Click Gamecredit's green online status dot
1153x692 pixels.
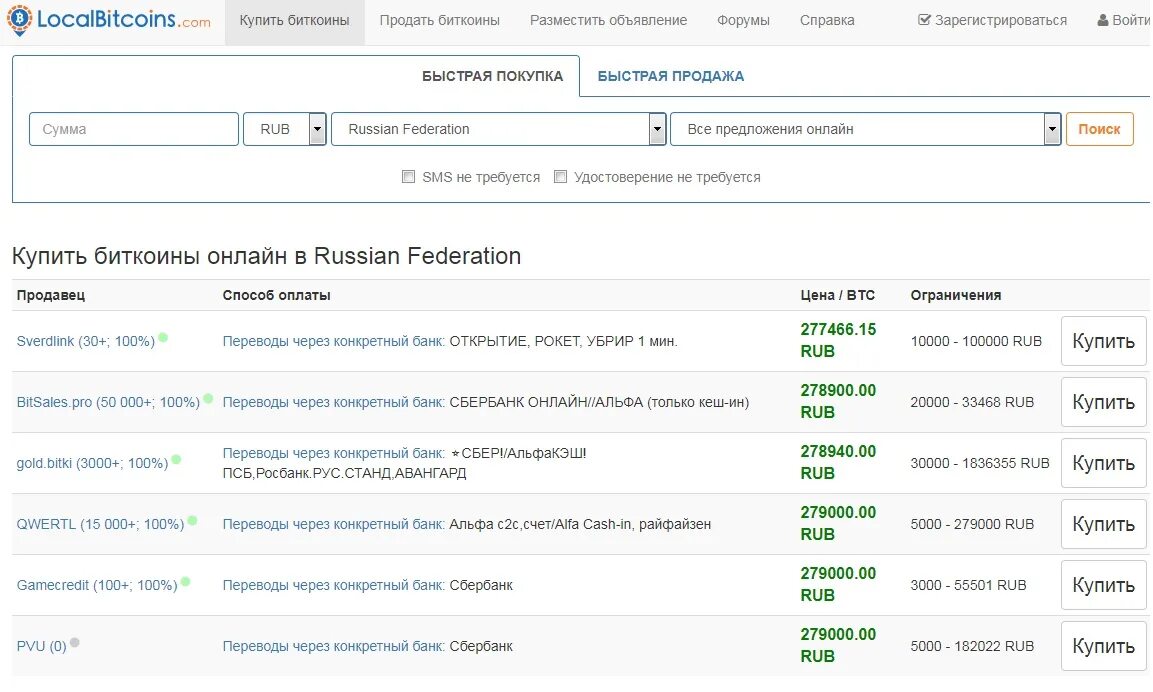(x=185, y=582)
